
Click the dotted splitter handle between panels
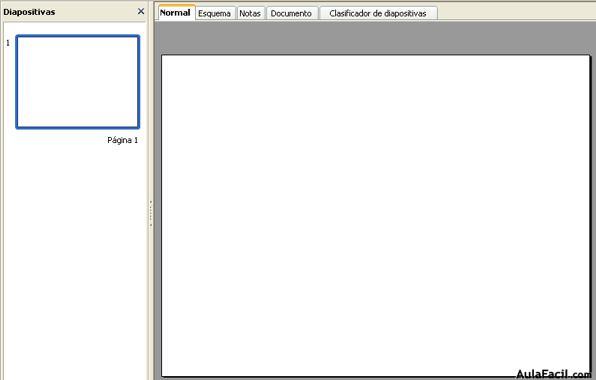pos(151,213)
